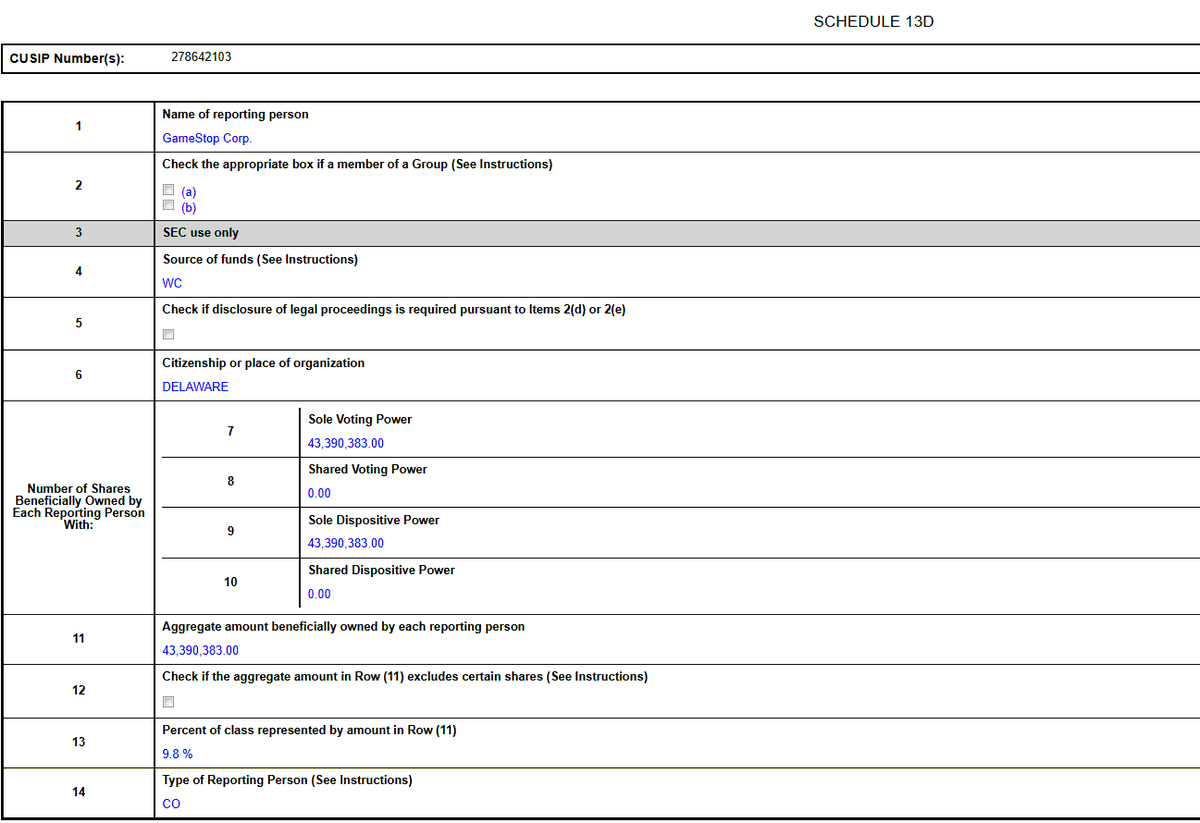Image resolution: width=1200 pixels, height=823 pixels.
Task: Click 'Shared Dispositive Power' label
Action: click(381, 570)
